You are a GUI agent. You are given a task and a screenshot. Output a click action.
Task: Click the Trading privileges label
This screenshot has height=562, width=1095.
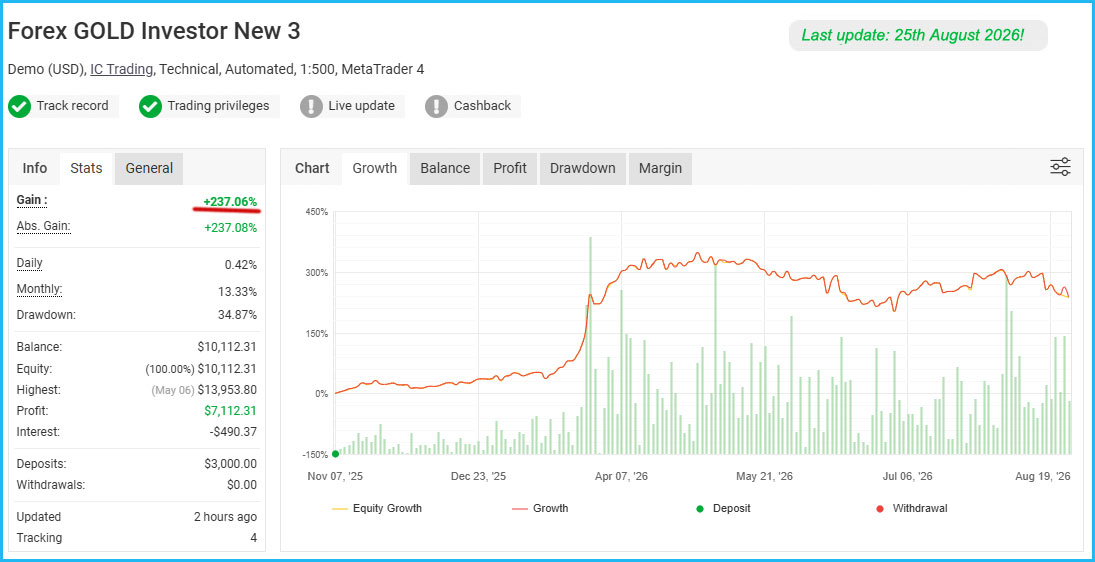218,106
